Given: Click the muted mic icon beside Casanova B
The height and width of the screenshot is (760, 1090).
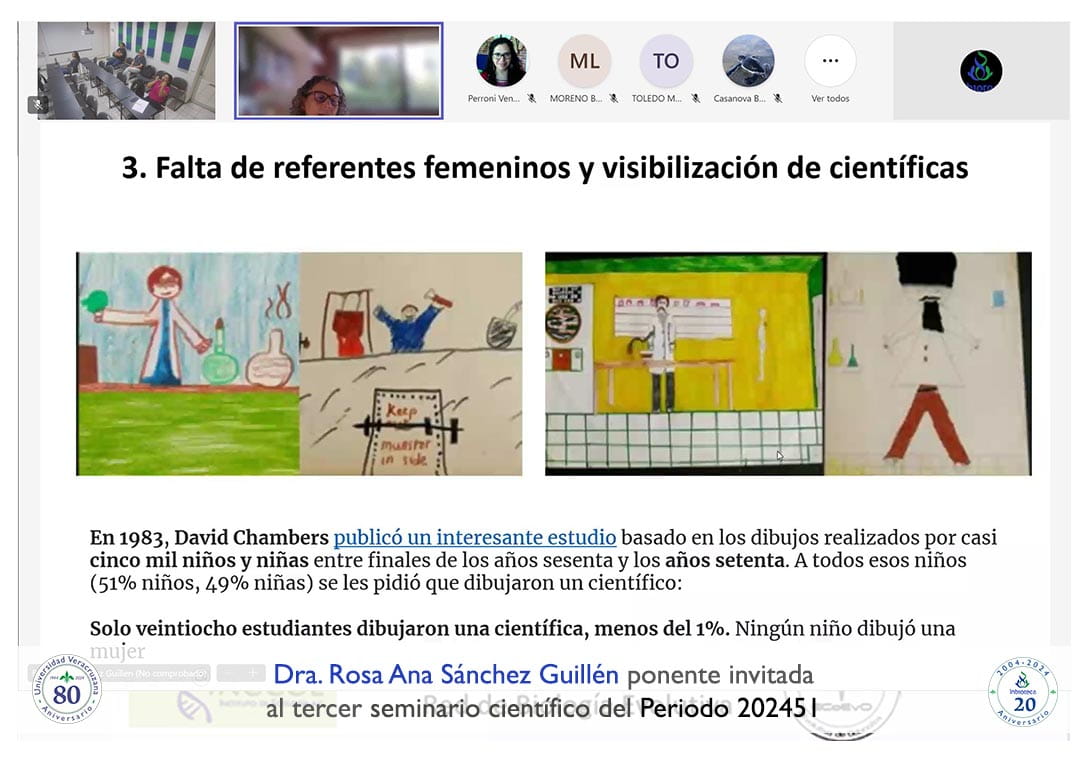Looking at the screenshot, I should (x=776, y=99).
